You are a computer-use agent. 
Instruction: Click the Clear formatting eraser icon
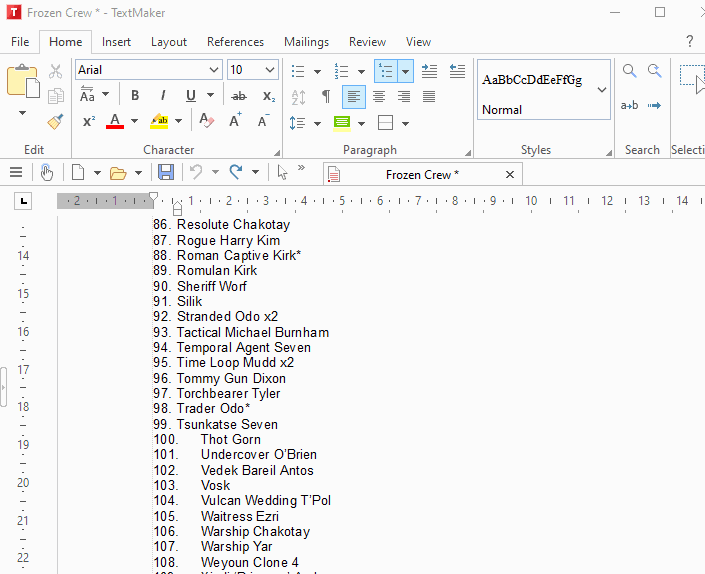(206, 121)
